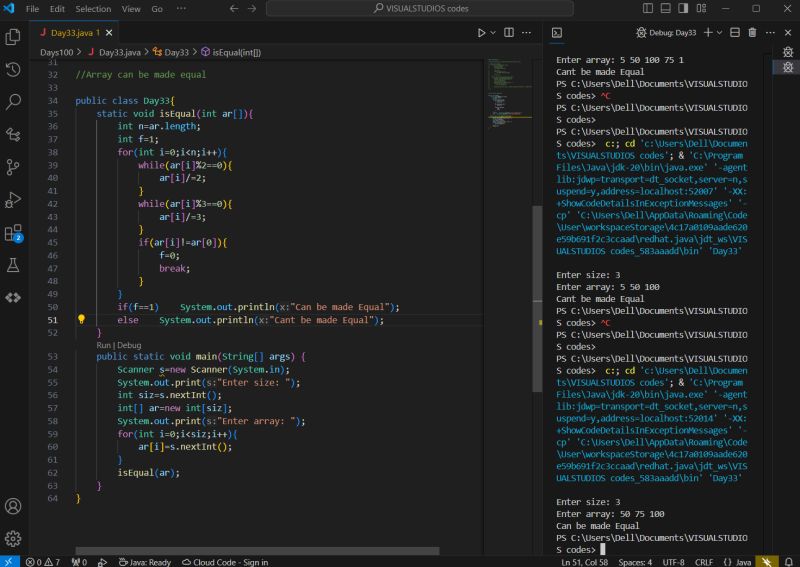Select the Day33.java editor tab
Image resolution: width=800 pixels, height=567 pixels.
tap(74, 33)
